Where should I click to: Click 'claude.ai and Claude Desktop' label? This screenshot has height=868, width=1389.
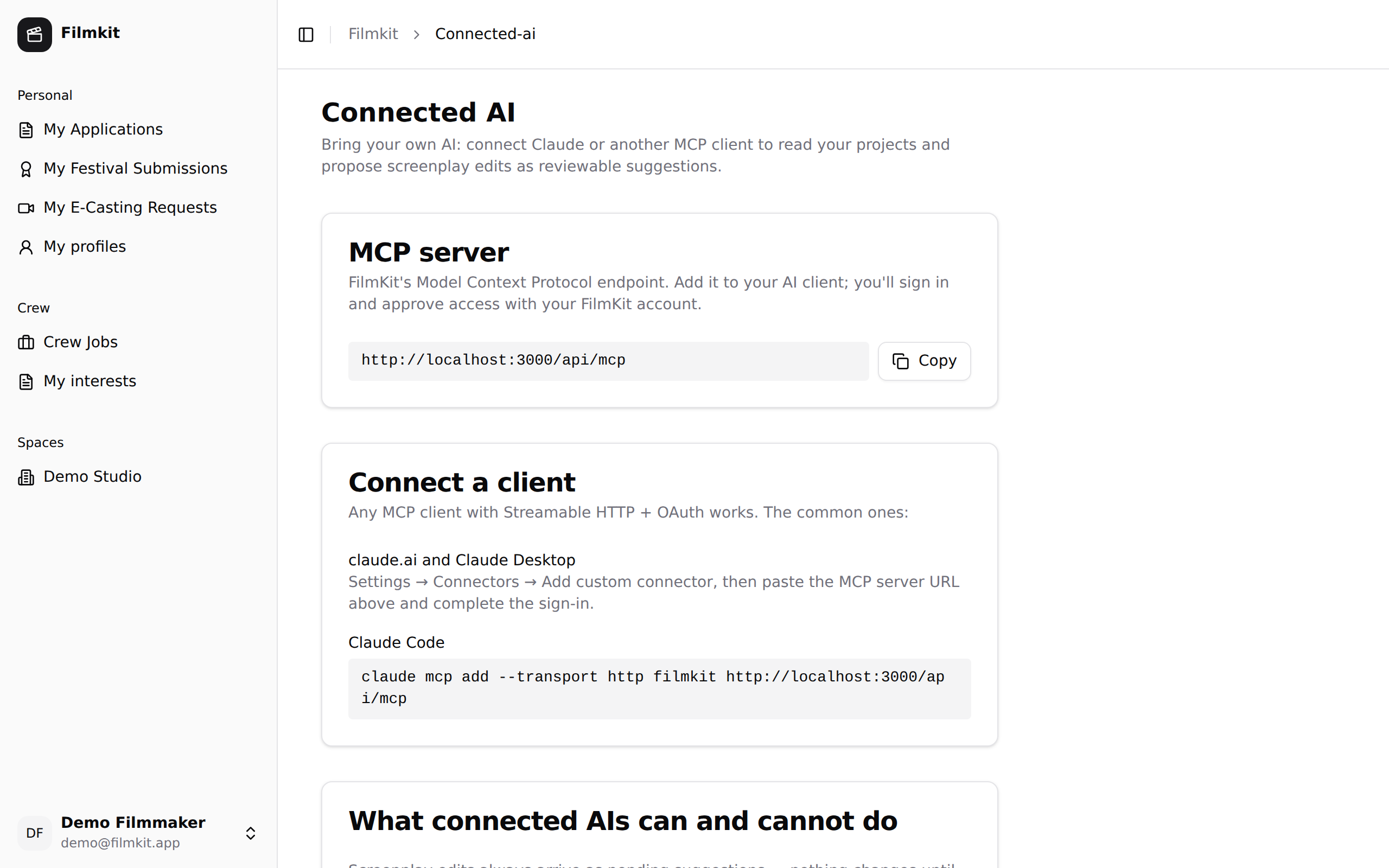(462, 560)
